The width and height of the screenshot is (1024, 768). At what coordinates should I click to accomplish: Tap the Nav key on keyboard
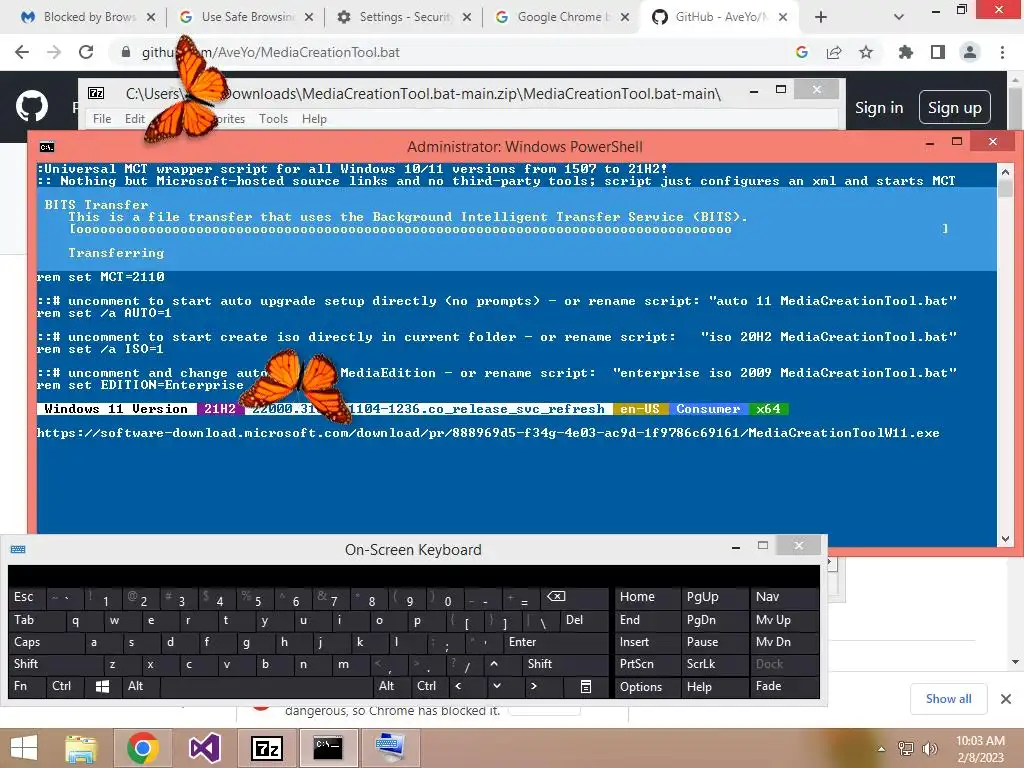[x=784, y=597]
